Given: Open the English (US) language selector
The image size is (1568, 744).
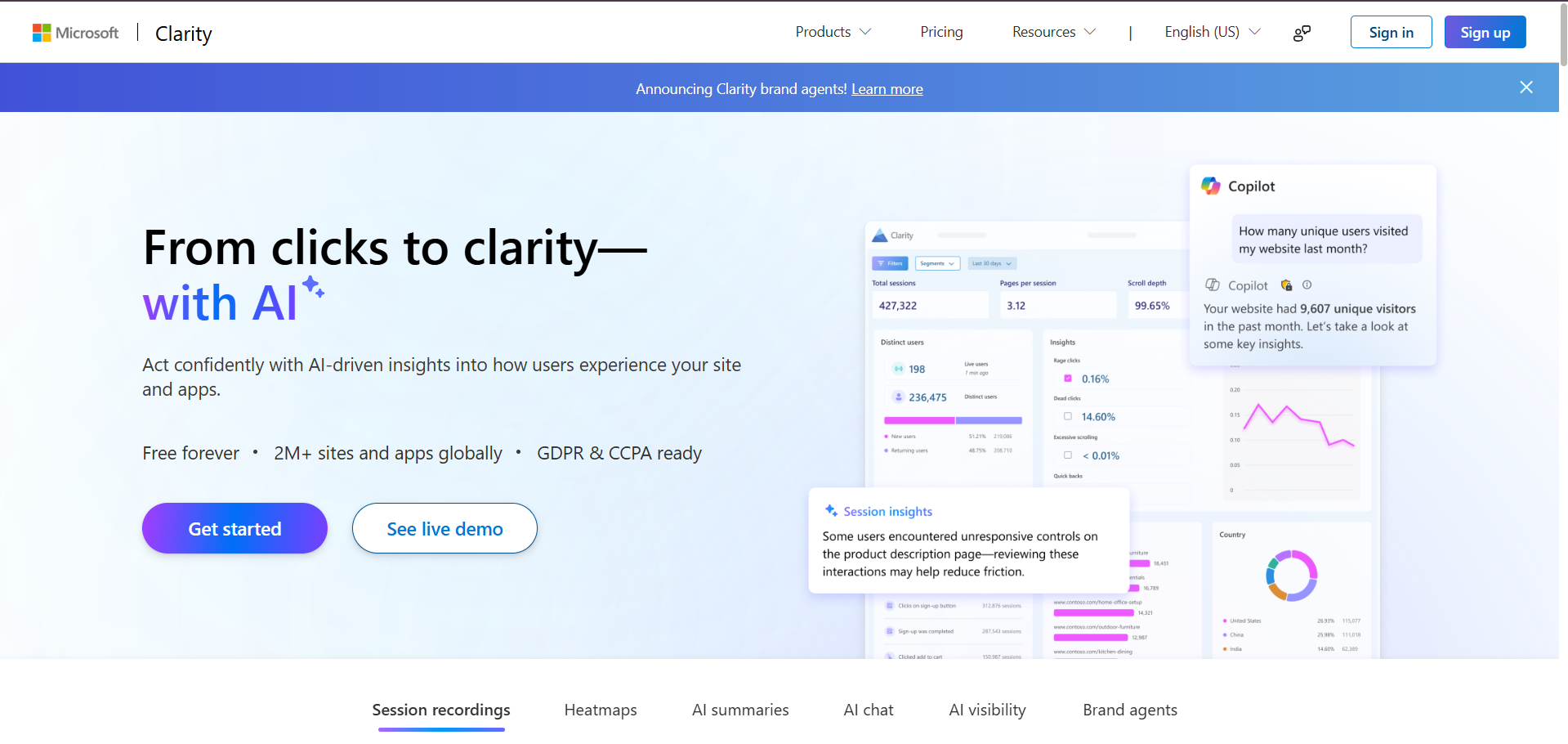Looking at the screenshot, I should (1213, 32).
